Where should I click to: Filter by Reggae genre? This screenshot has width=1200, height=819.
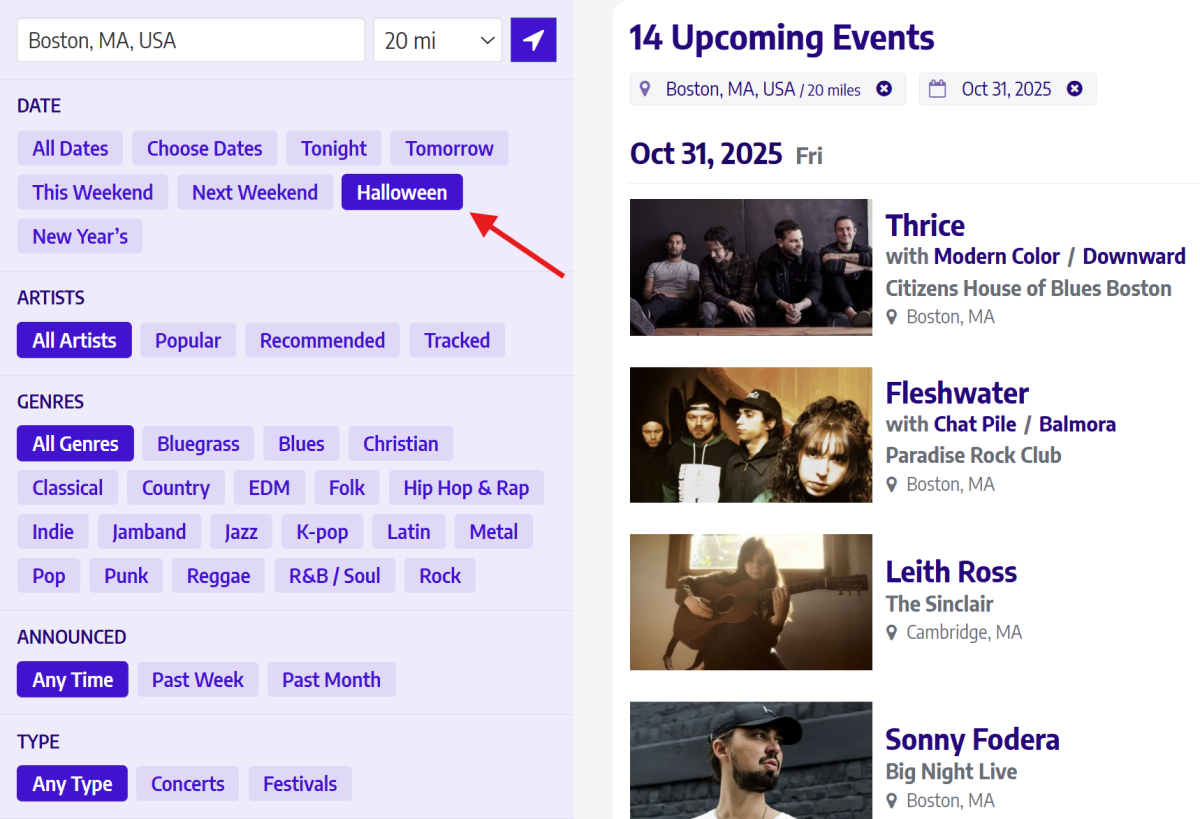218,576
